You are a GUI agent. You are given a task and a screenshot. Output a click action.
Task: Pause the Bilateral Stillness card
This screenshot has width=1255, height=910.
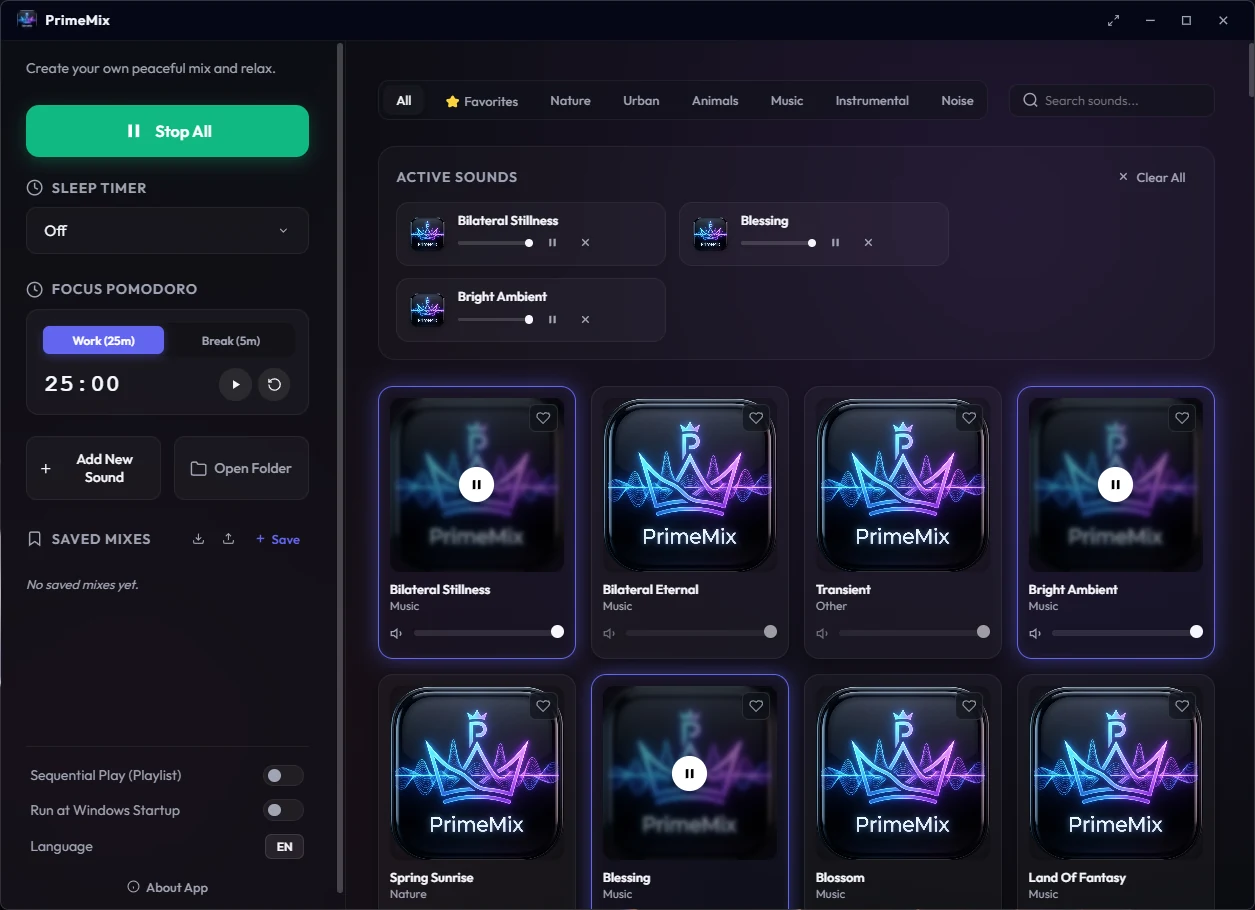(476, 485)
